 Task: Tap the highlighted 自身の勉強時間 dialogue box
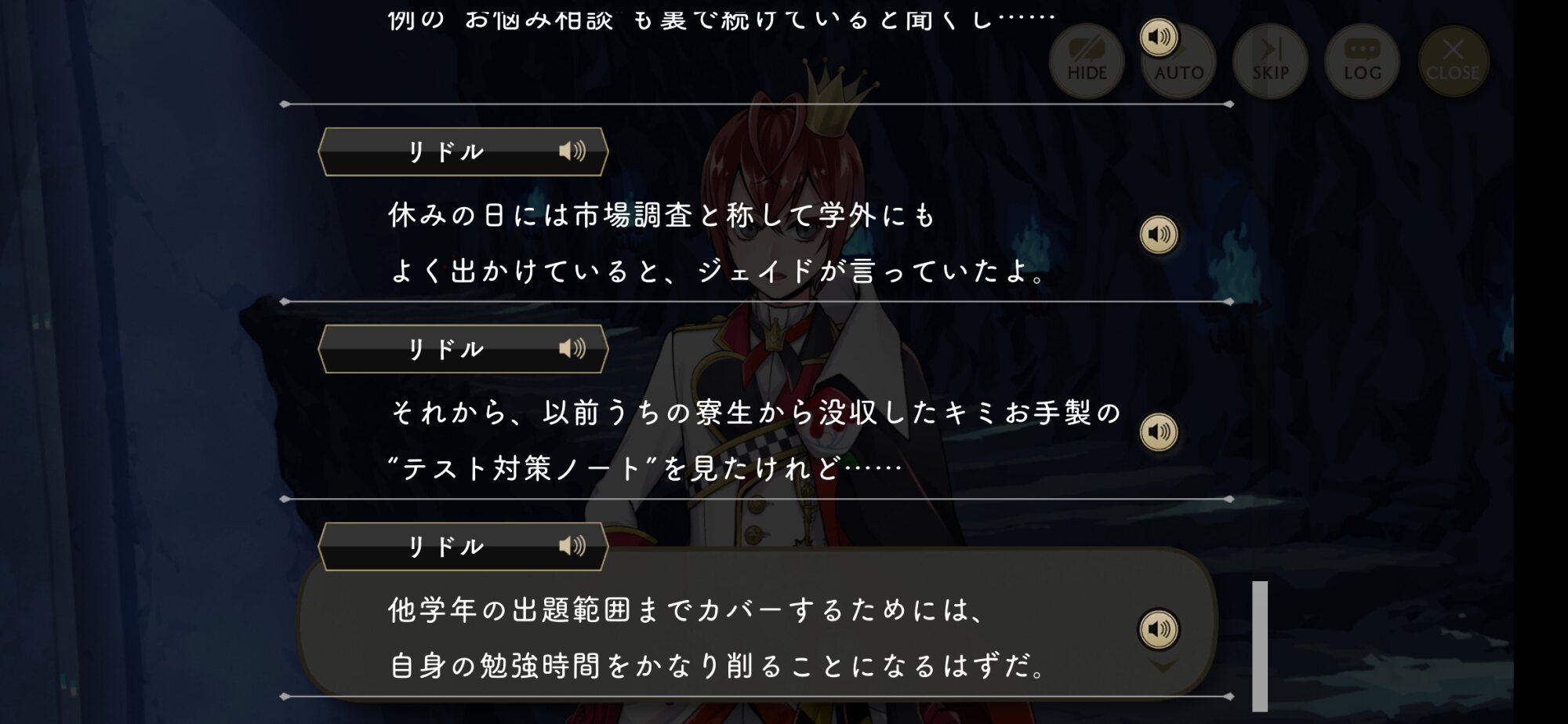click(757, 624)
